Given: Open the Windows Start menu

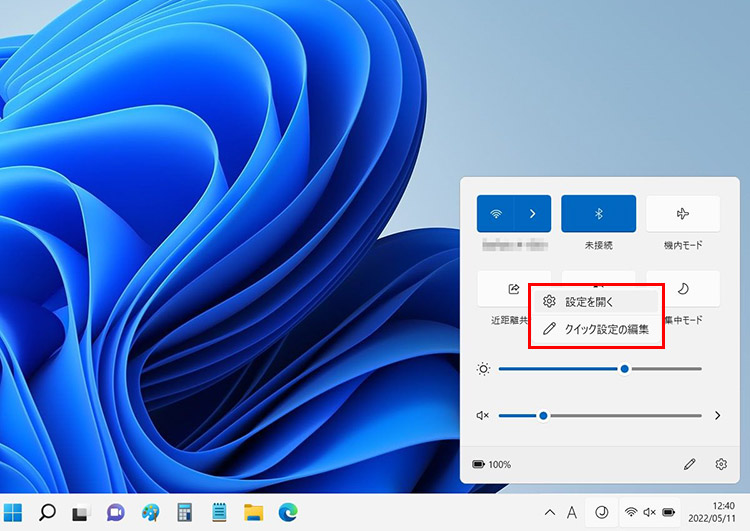Looking at the screenshot, I should [14, 512].
